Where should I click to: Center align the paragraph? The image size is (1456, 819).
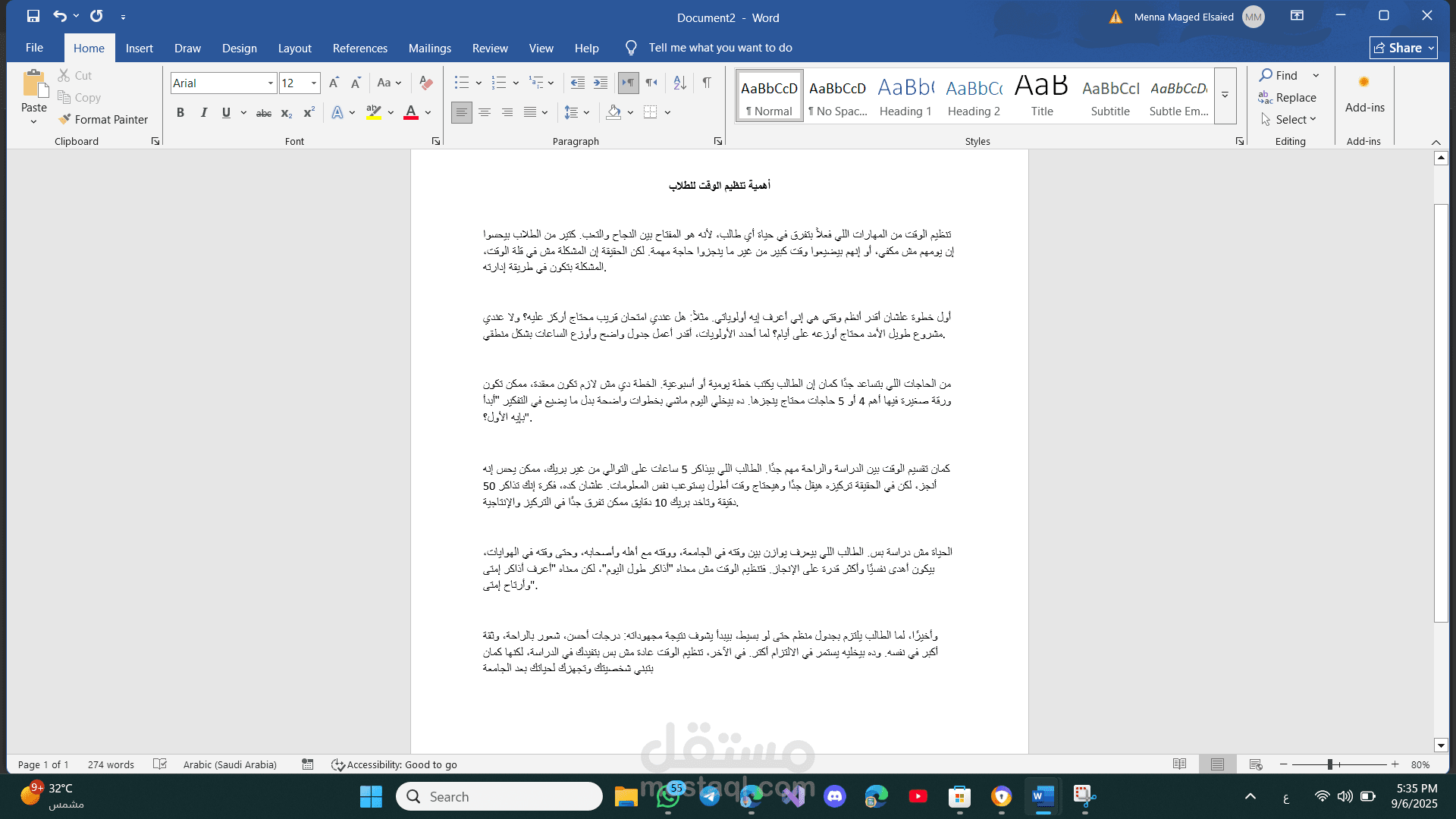[x=484, y=113]
